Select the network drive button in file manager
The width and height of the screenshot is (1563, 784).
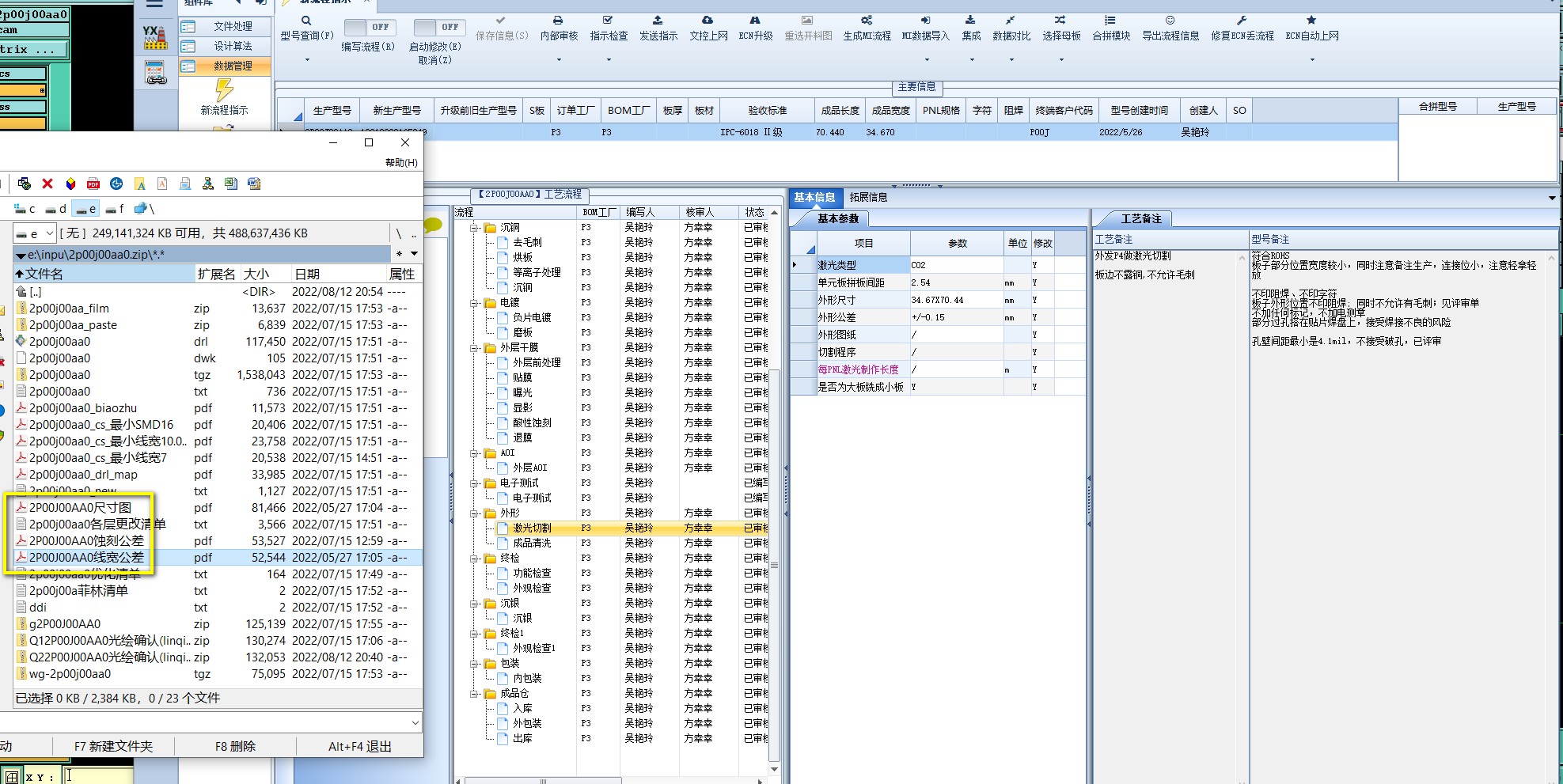144,209
